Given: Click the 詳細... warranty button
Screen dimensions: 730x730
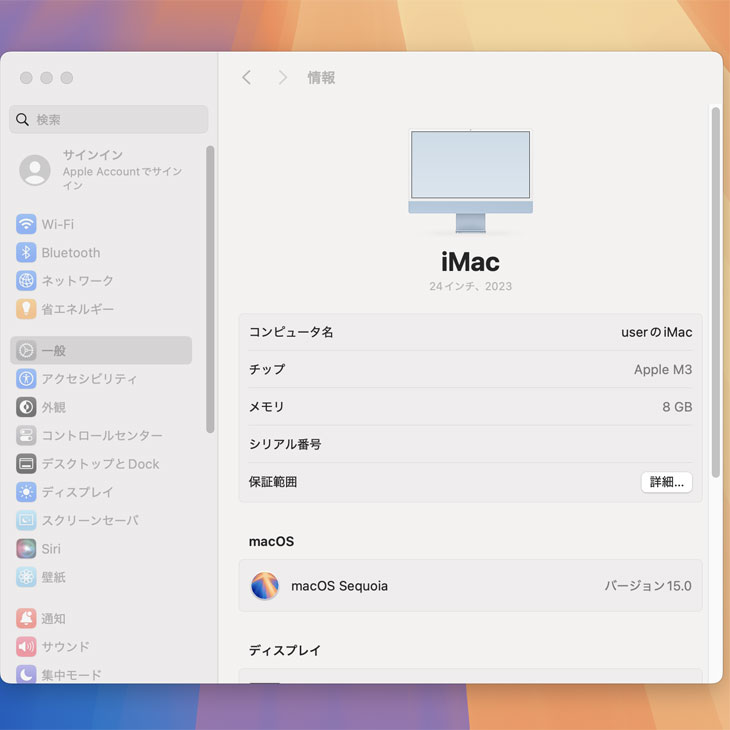Looking at the screenshot, I should click(x=666, y=482).
